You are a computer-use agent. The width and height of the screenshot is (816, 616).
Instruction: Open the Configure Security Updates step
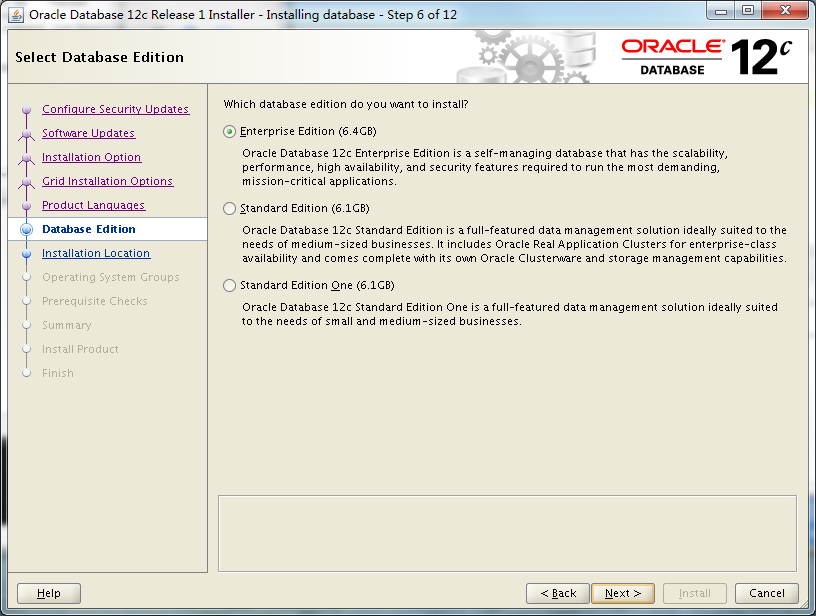click(115, 109)
